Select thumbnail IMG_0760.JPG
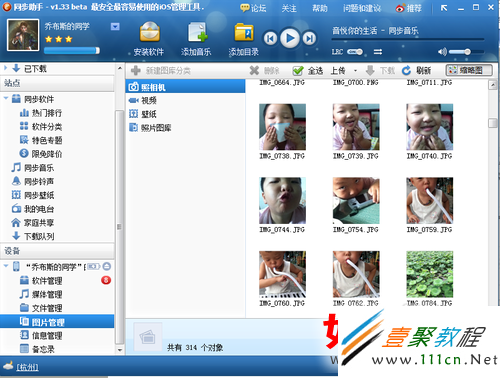The width and height of the screenshot is (500, 378). click(282, 274)
